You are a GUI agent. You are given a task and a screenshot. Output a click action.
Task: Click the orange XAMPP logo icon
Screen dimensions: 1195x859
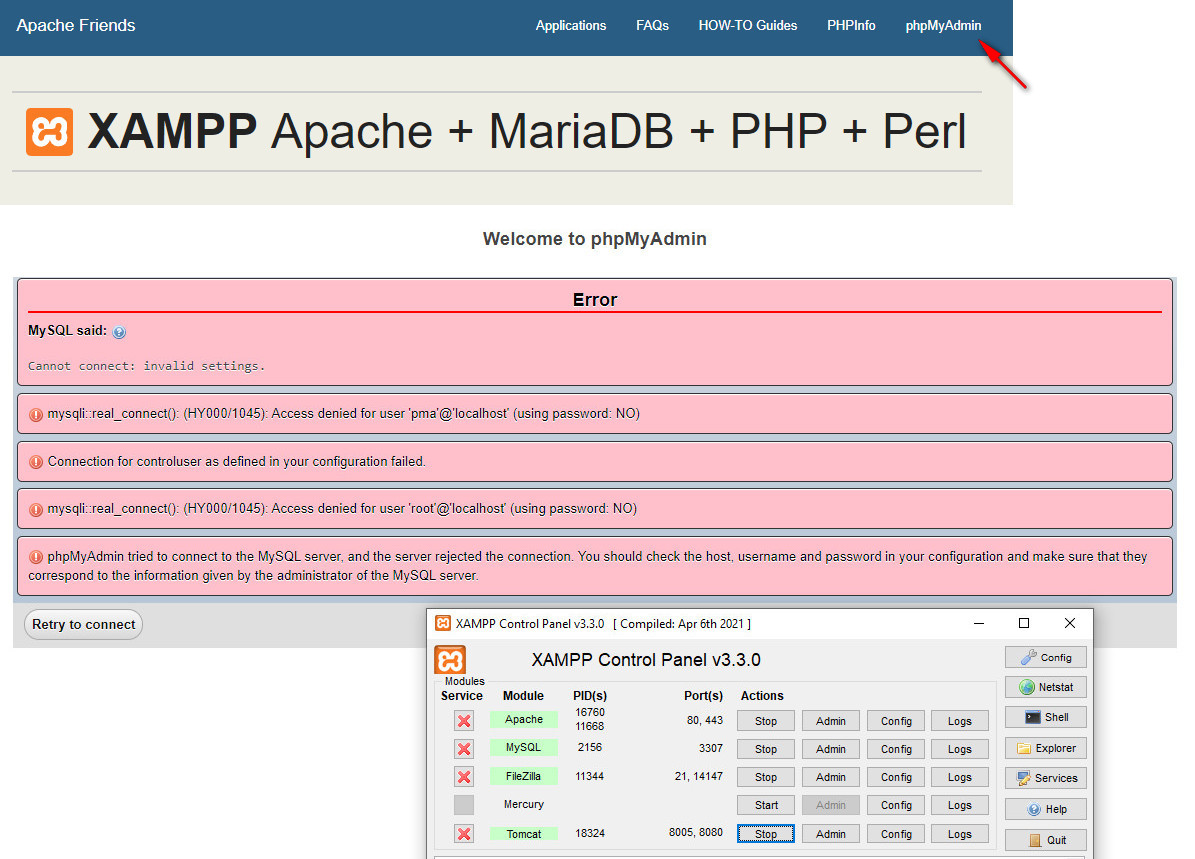[x=50, y=131]
